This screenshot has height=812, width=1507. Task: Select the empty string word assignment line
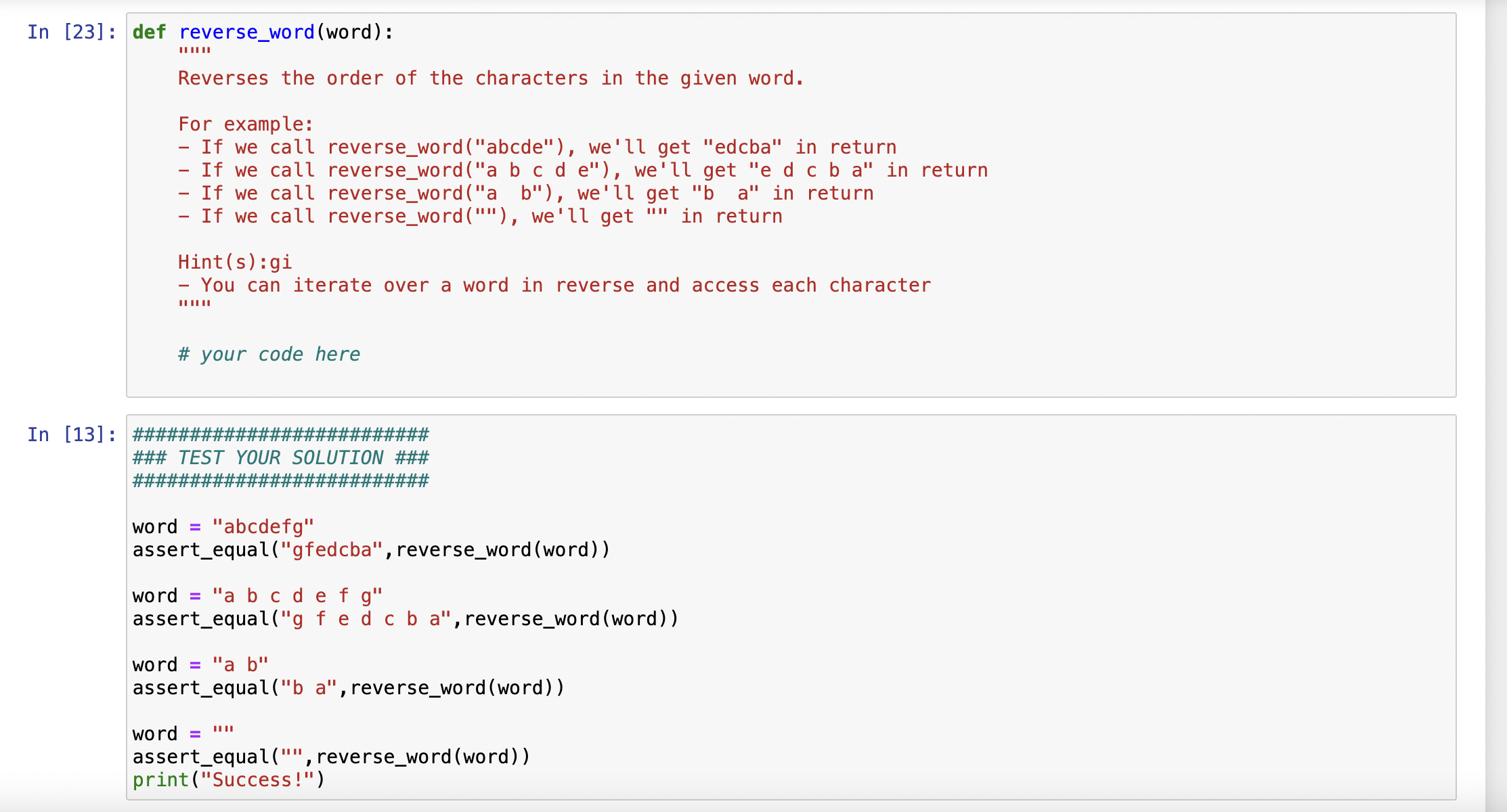[x=183, y=733]
